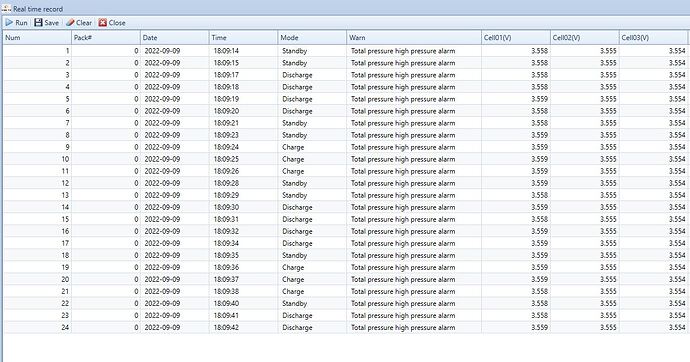Sort by the Pack# column header
The image size is (690, 362).
pyautogui.click(x=106, y=37)
